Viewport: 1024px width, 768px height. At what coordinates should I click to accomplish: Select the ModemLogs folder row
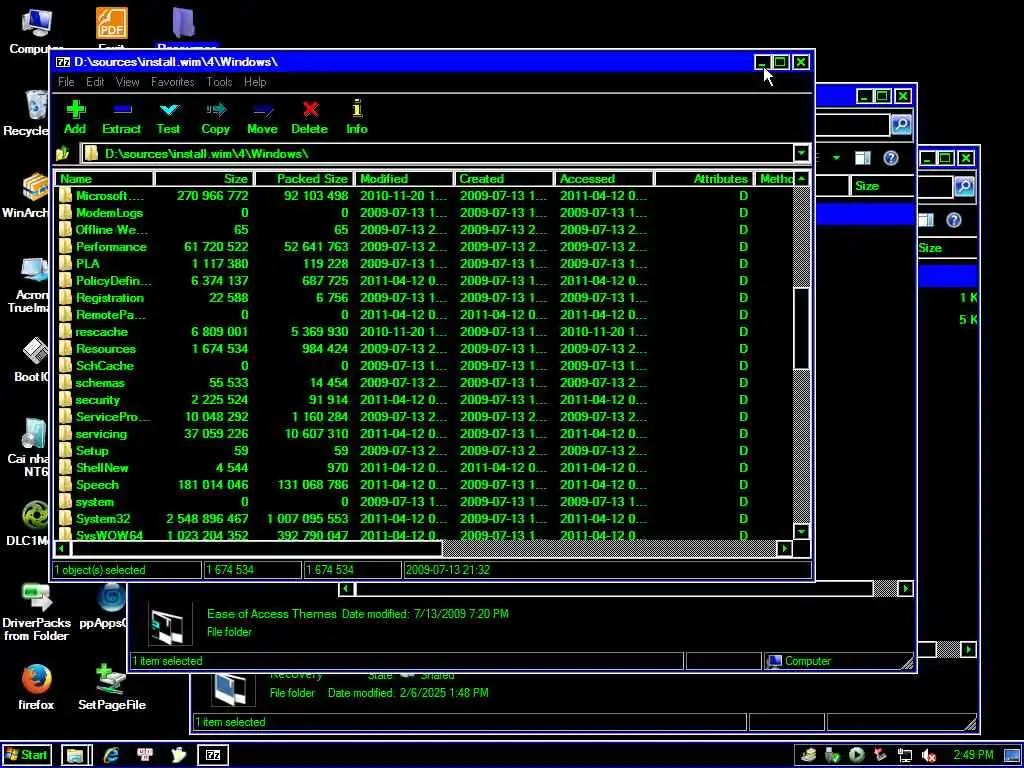[424, 213]
